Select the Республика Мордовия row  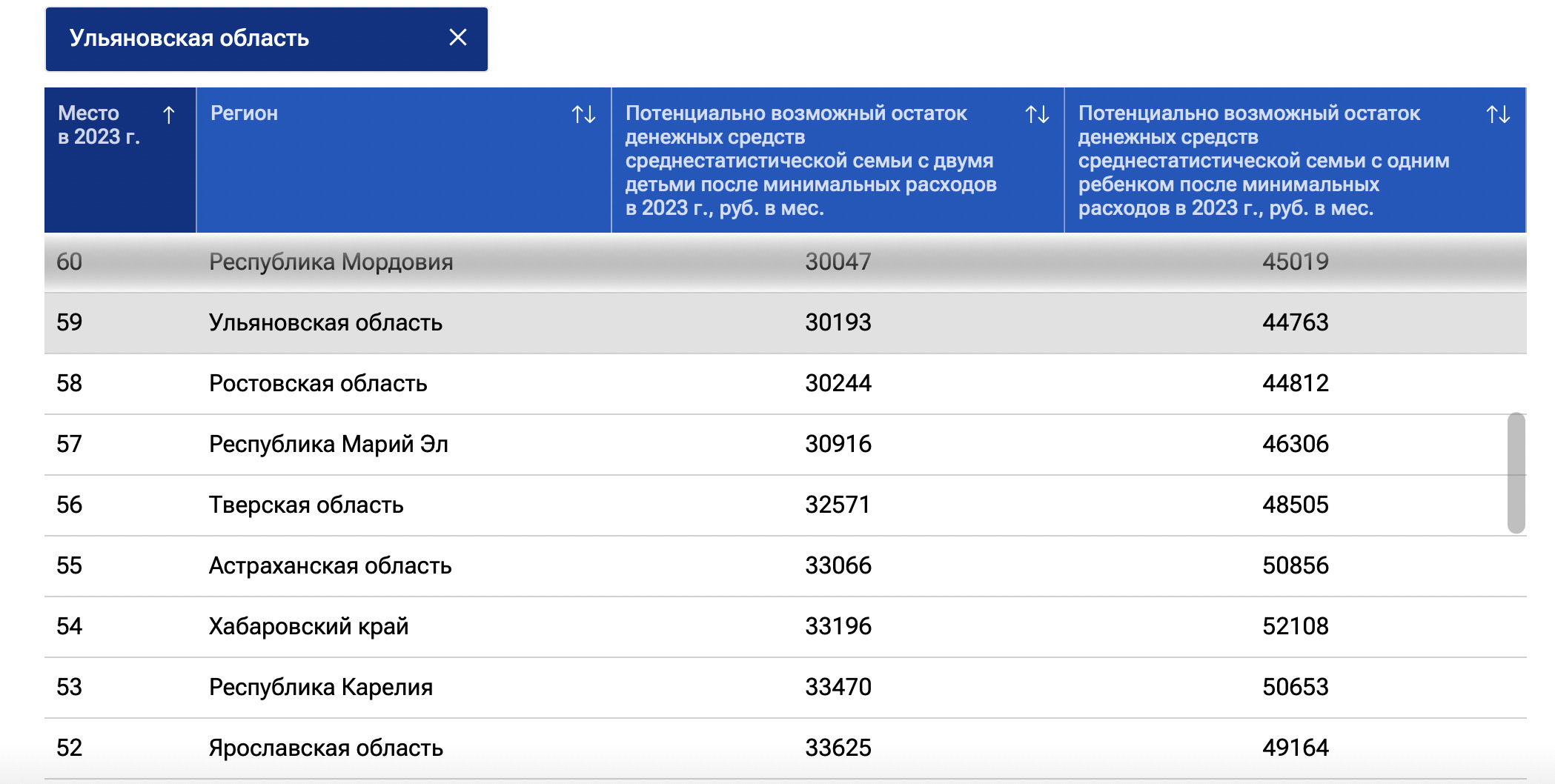point(331,262)
